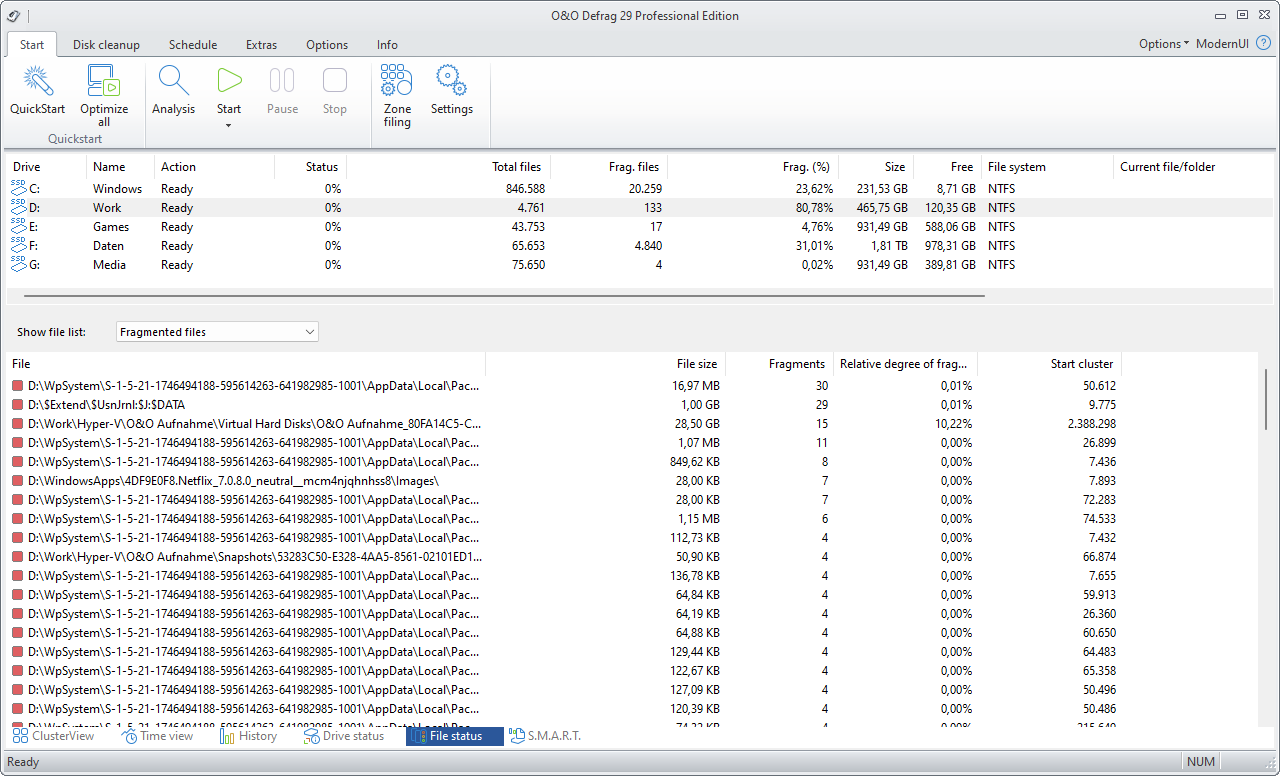This screenshot has height=776, width=1280.
Task: Open the Schedule ribbon tab
Action: 193,44
